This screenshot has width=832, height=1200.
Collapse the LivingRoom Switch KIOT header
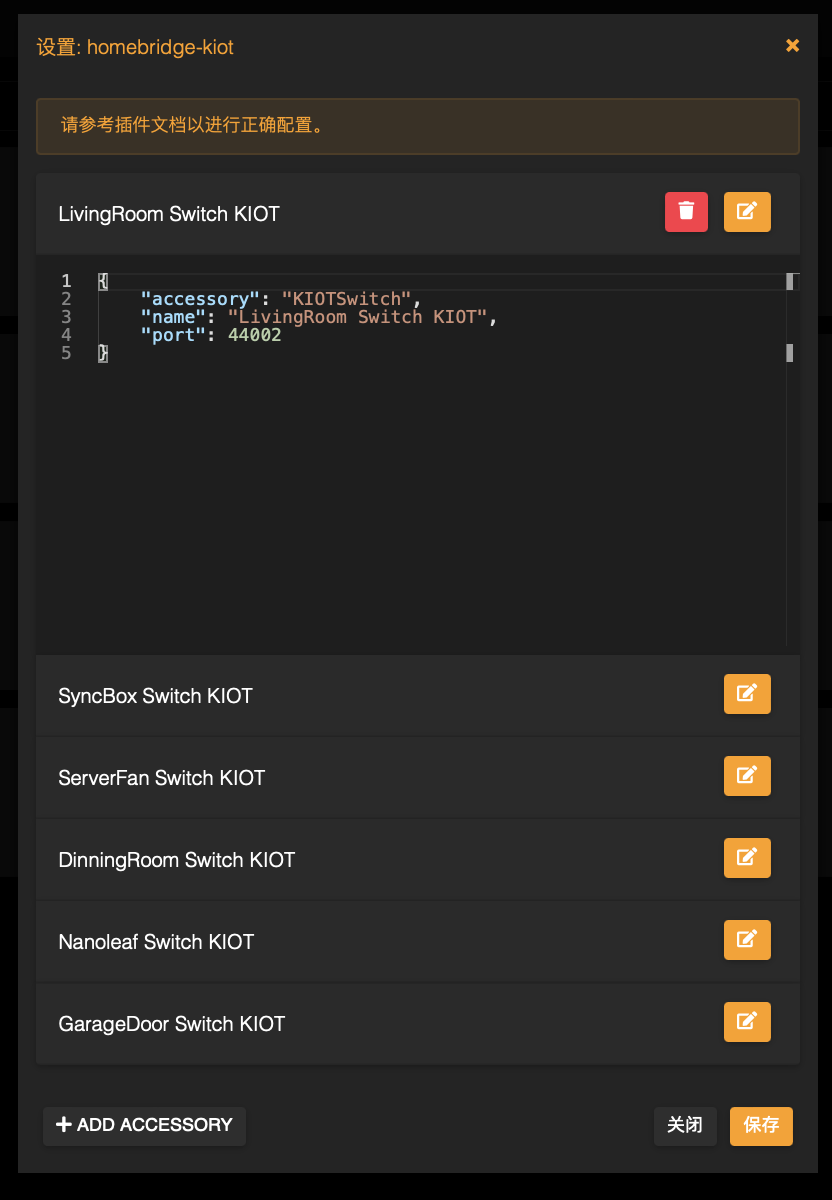(x=418, y=214)
